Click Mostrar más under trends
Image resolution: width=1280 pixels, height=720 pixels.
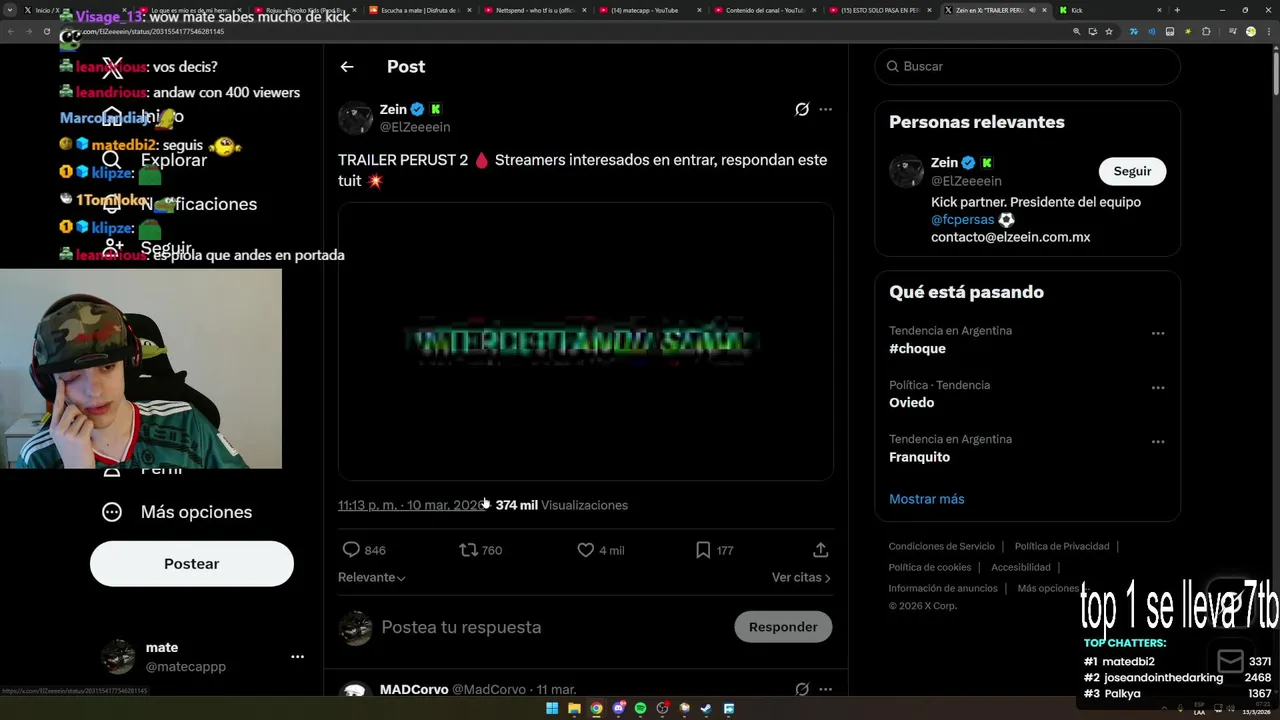click(927, 499)
